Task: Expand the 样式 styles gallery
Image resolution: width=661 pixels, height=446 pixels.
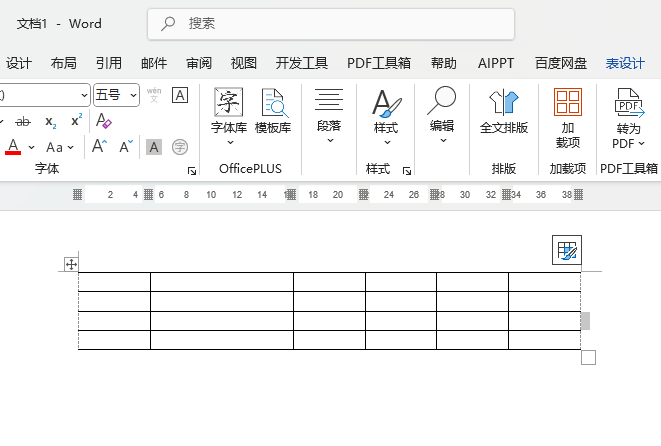Action: [386, 116]
